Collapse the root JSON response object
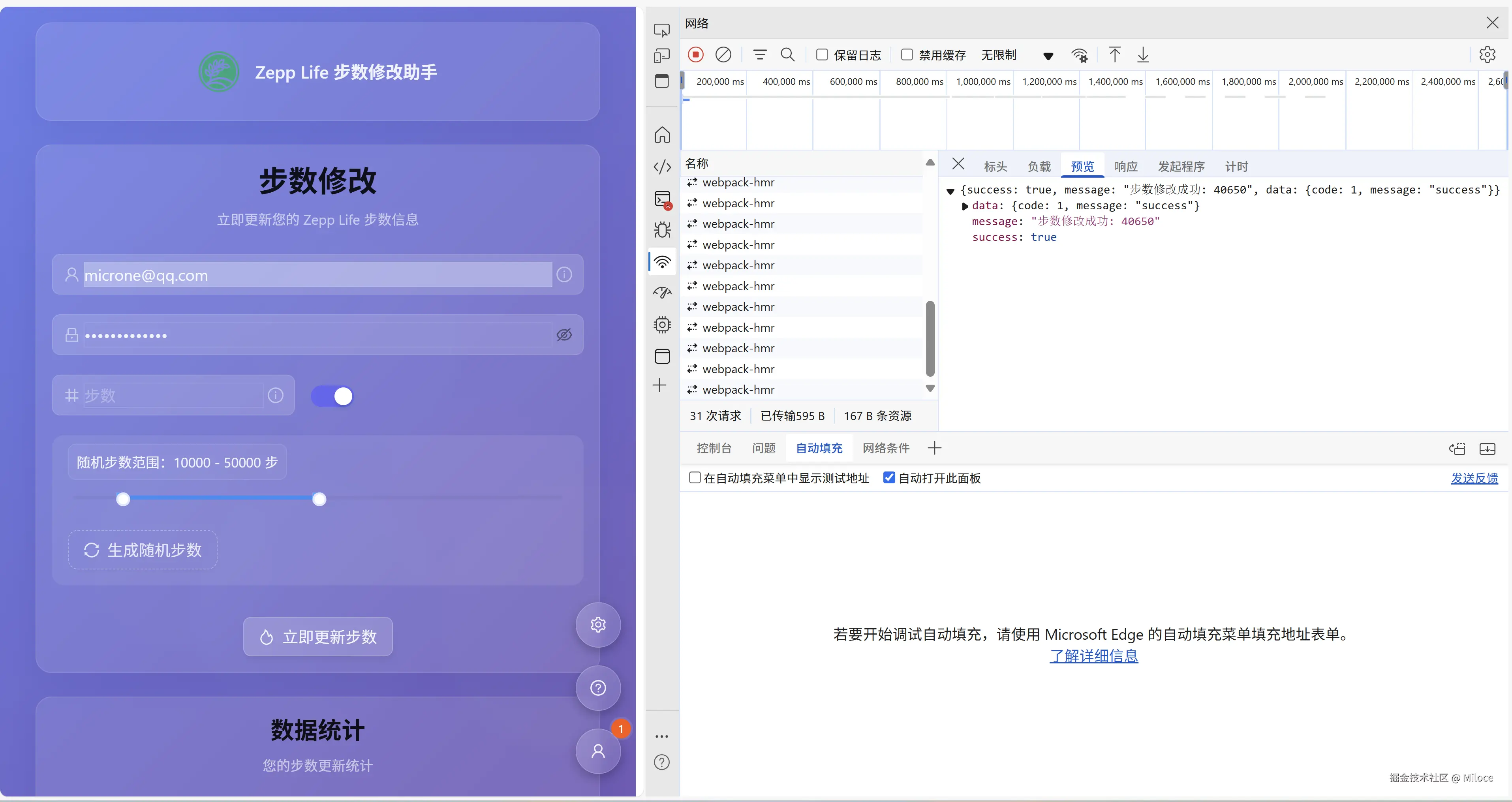 click(950, 191)
